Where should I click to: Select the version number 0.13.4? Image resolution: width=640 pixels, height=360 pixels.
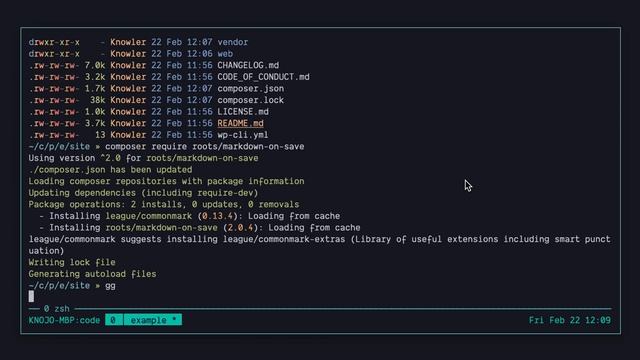[217, 216]
